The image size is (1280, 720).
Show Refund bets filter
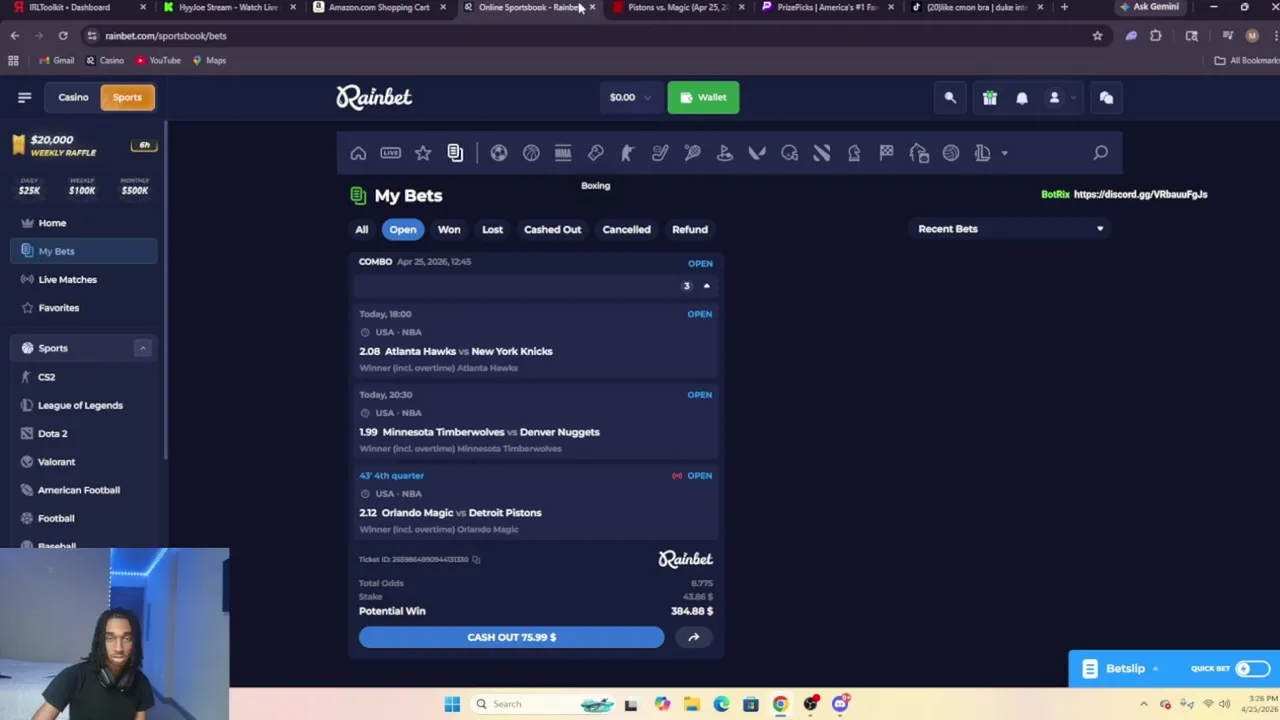click(690, 229)
